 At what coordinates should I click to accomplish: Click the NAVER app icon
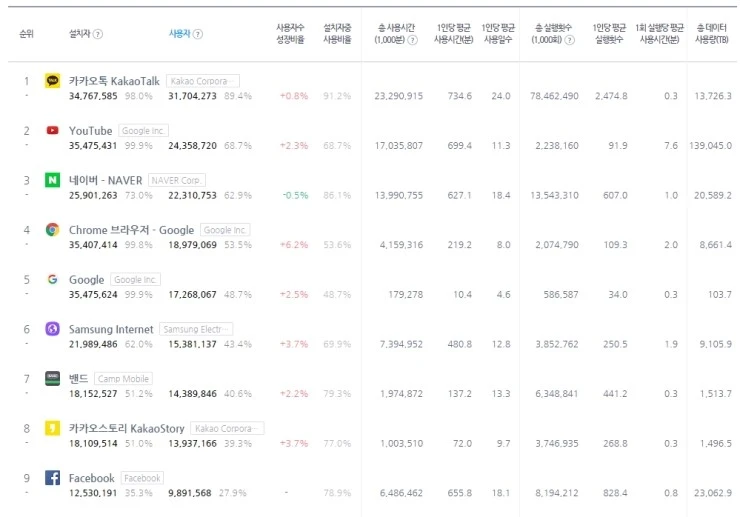pyautogui.click(x=52, y=180)
